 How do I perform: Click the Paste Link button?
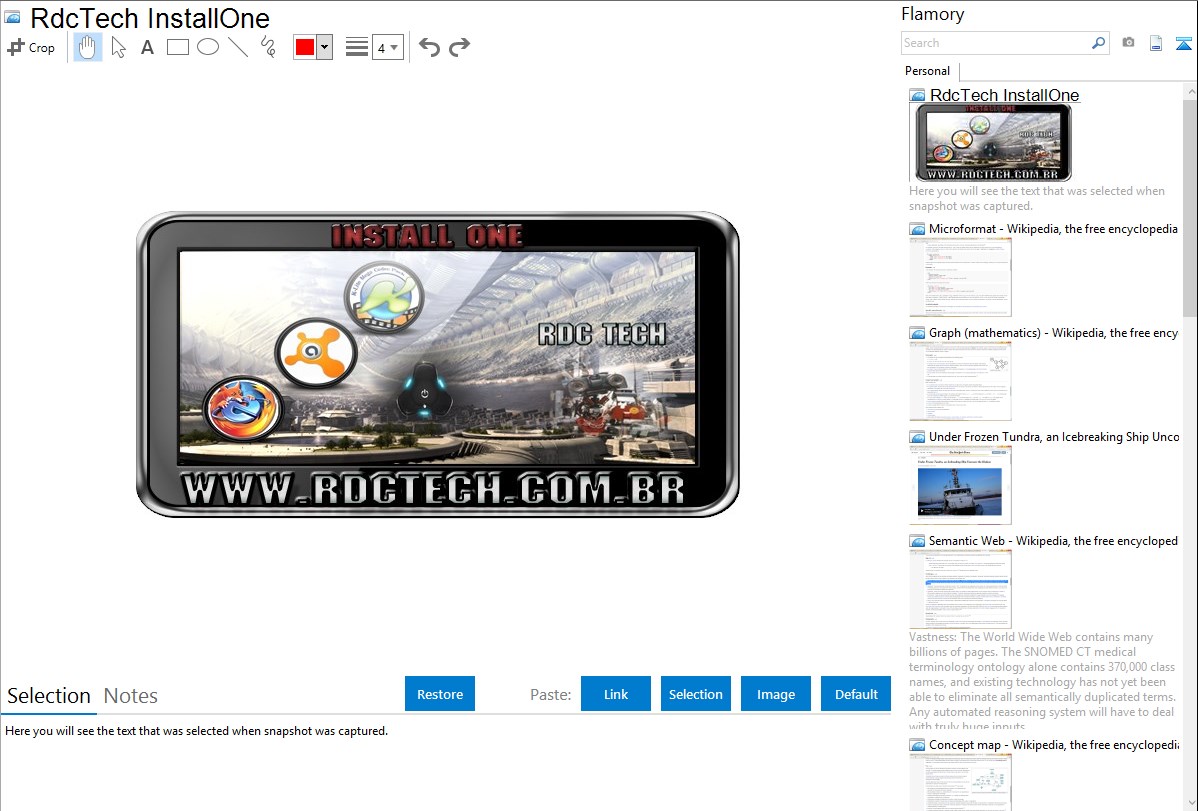pos(616,694)
